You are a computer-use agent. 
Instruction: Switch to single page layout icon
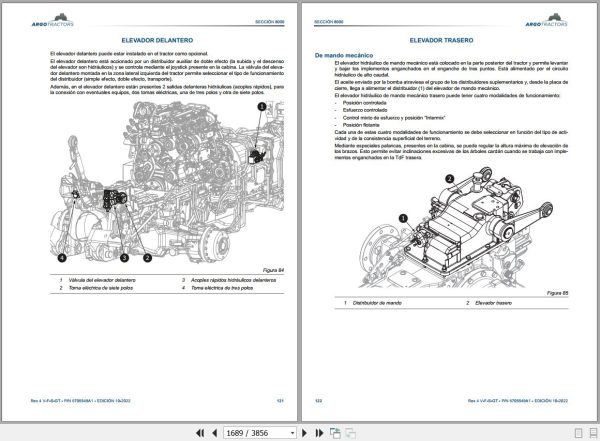pyautogui.click(x=579, y=433)
